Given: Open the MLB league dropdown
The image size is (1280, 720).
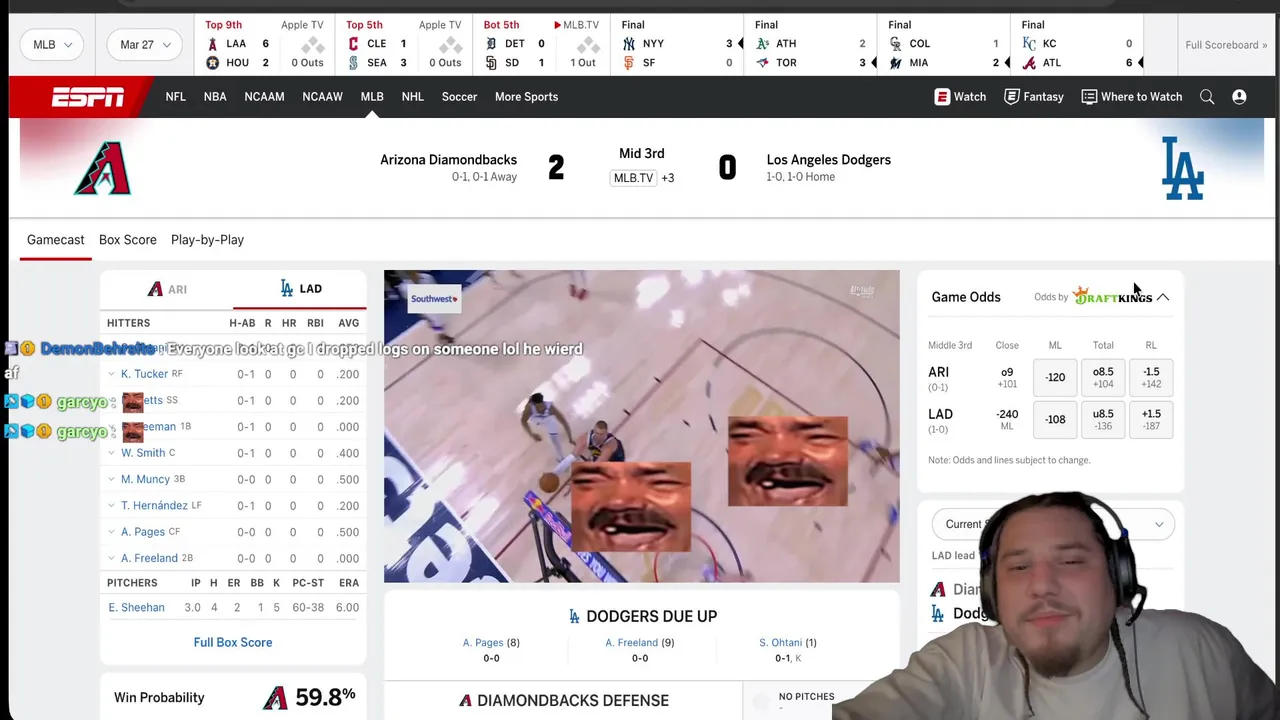Looking at the screenshot, I should coord(53,45).
